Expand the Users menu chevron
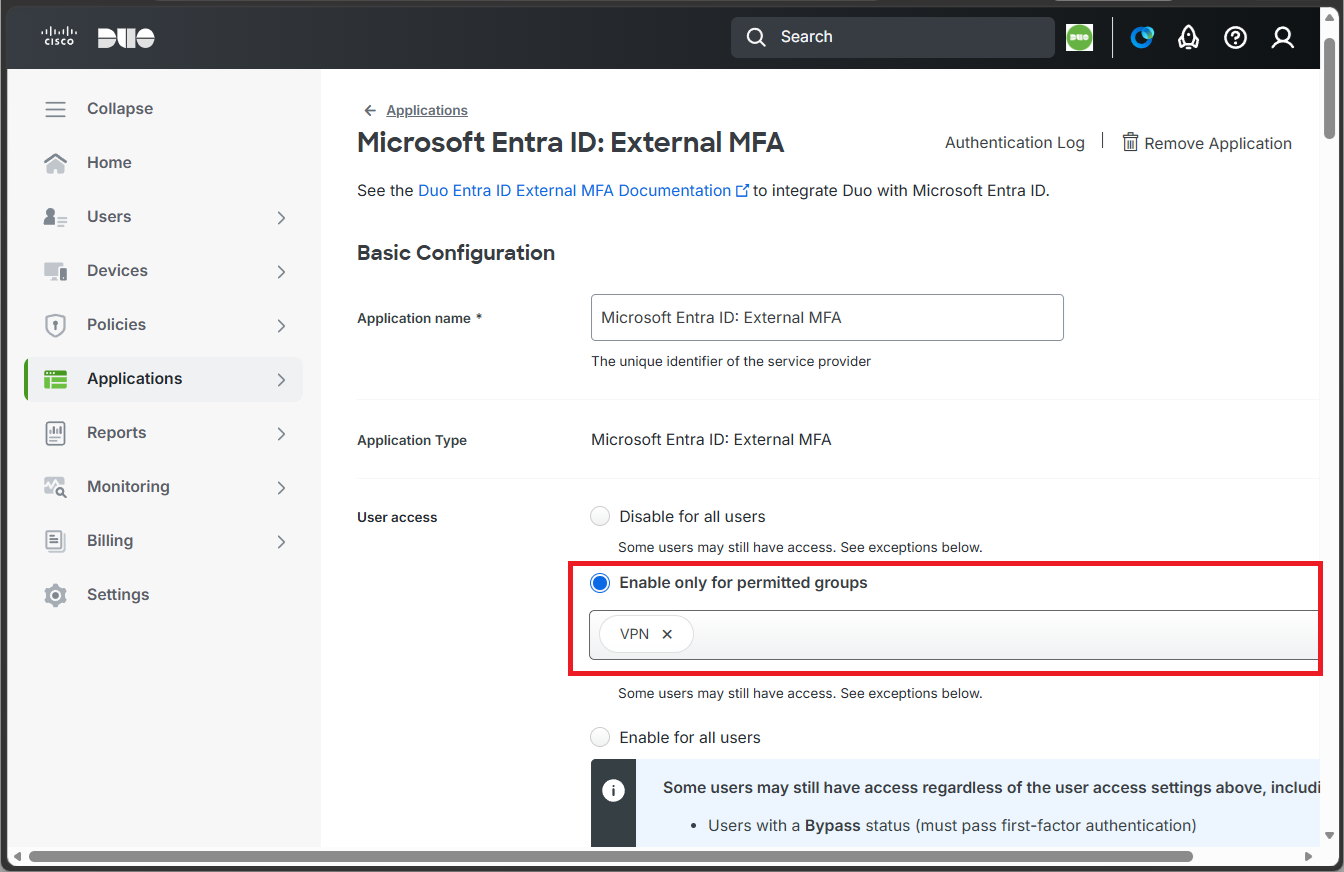 [281, 218]
